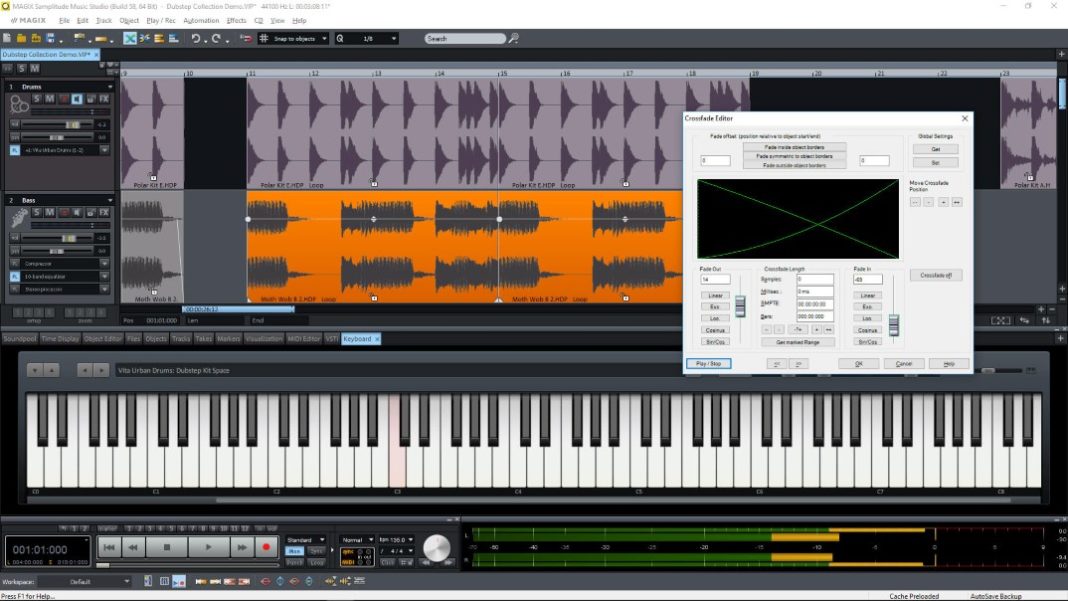Click the Search field in toolbar
This screenshot has height=601, width=1068.
click(465, 38)
